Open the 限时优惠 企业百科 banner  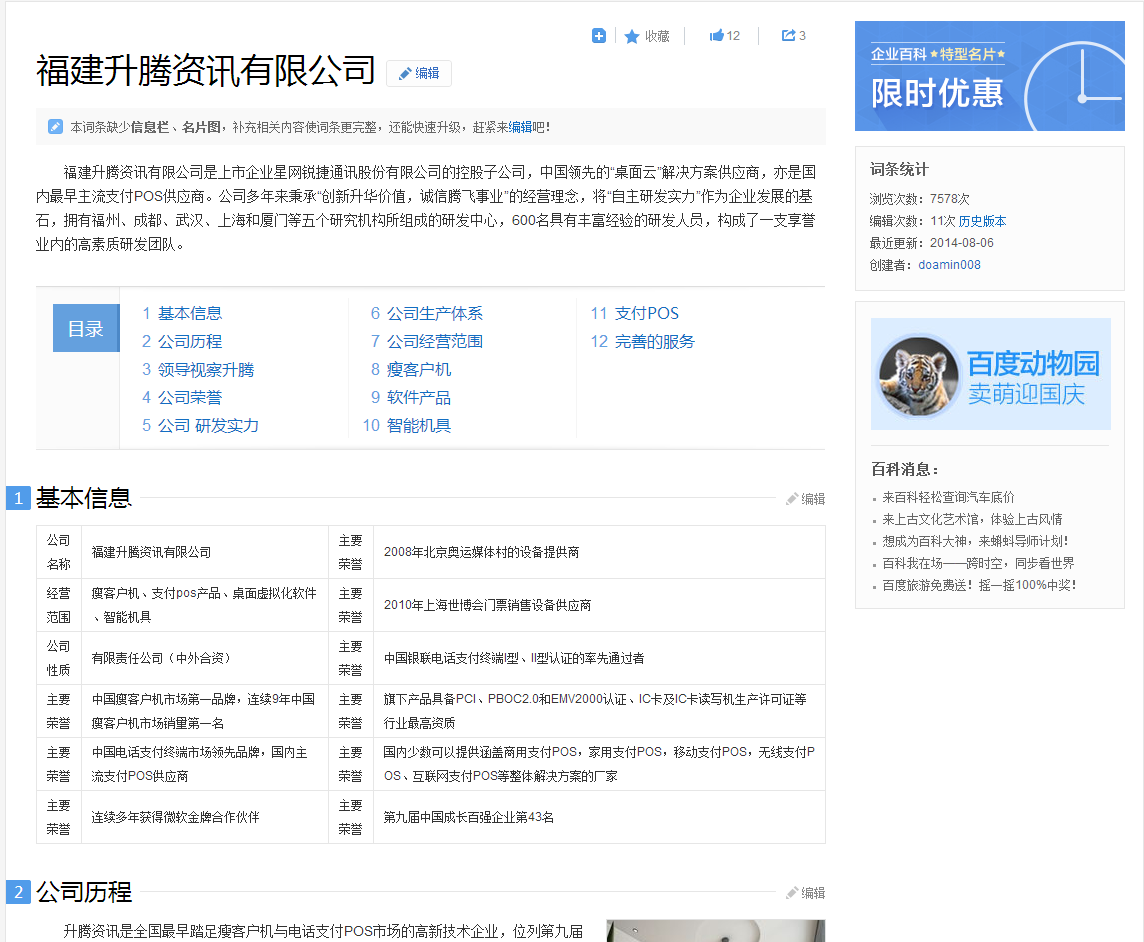coord(989,76)
